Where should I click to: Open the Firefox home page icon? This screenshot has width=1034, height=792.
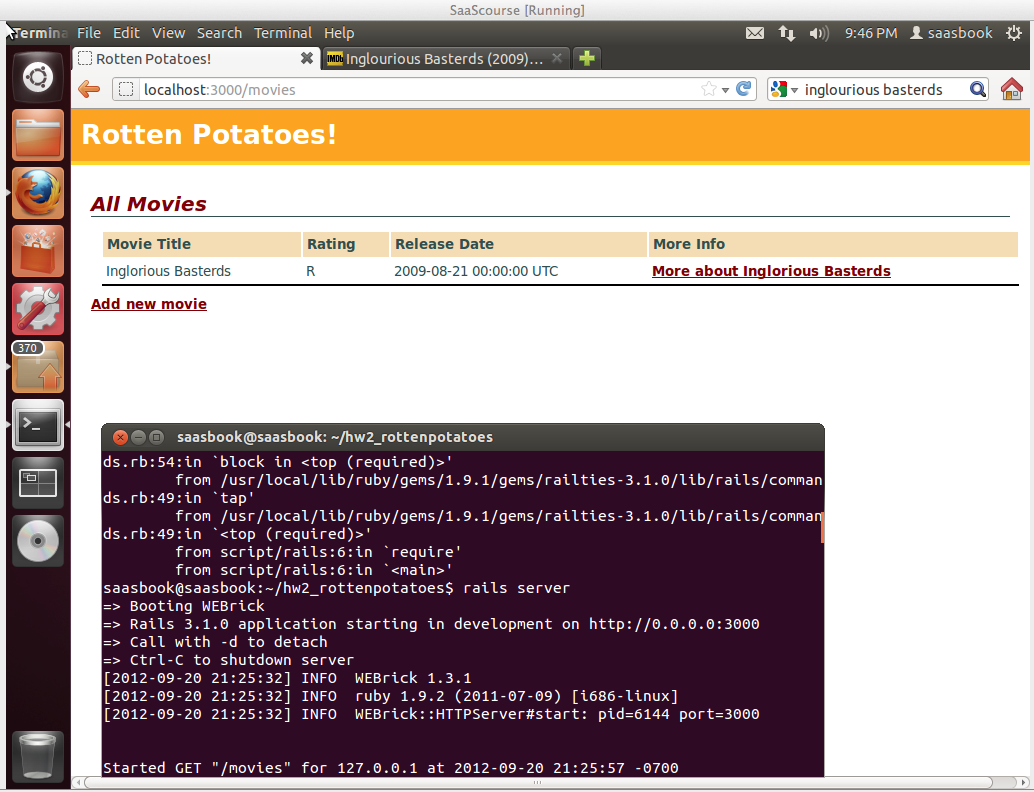point(1011,89)
